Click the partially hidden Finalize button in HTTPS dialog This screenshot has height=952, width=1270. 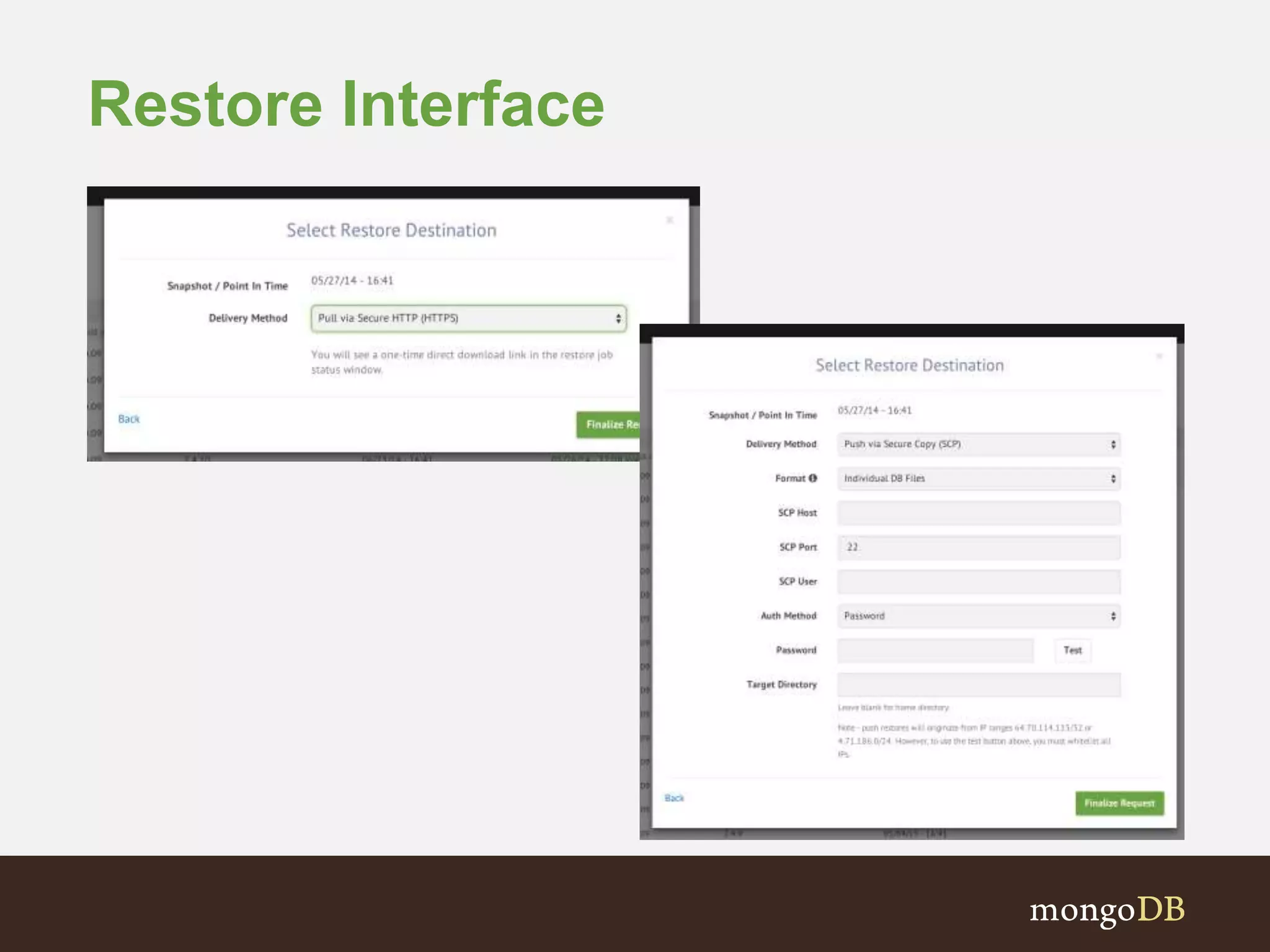pos(608,425)
